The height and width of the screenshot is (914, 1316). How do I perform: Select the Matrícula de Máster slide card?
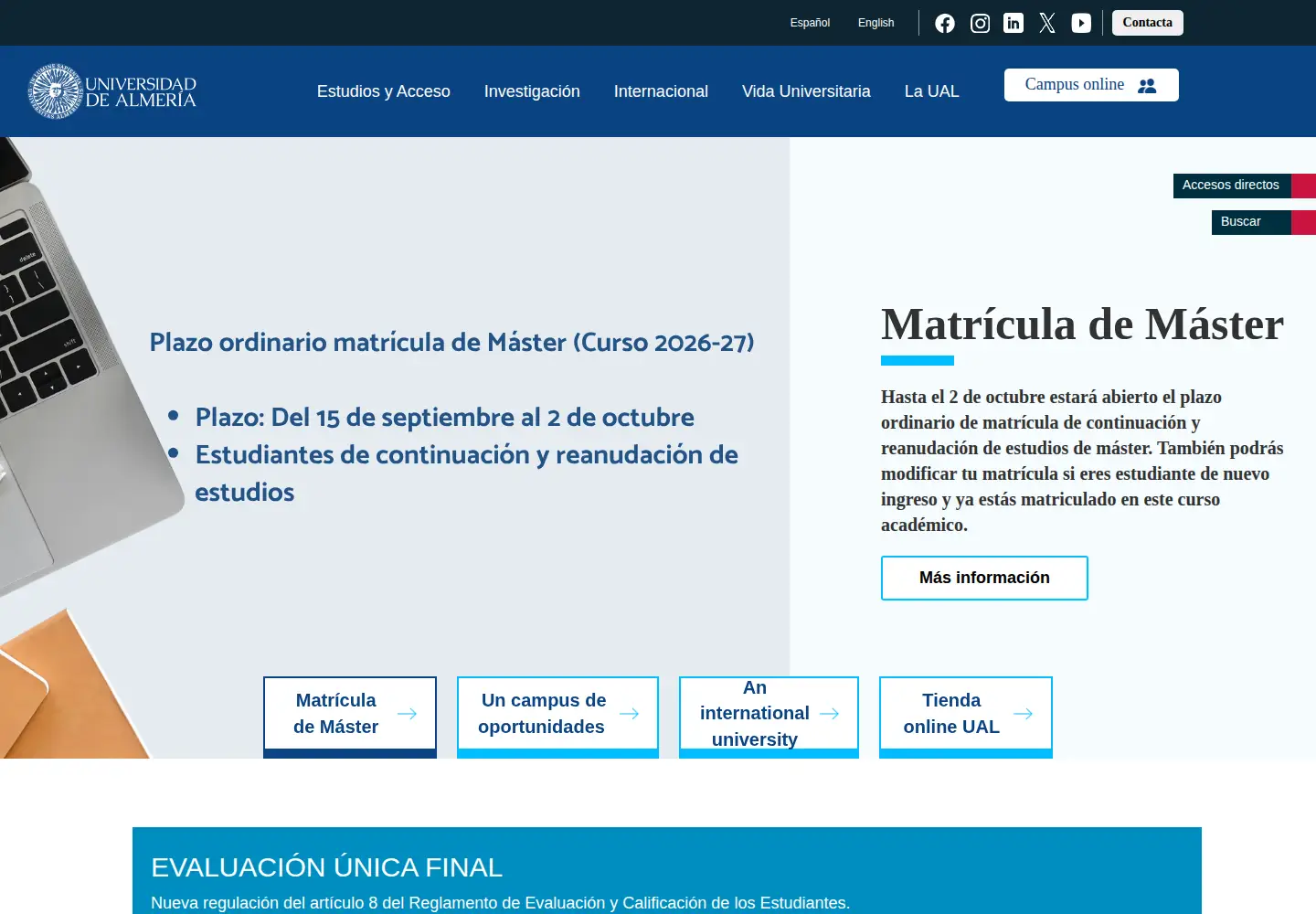pyautogui.click(x=350, y=717)
